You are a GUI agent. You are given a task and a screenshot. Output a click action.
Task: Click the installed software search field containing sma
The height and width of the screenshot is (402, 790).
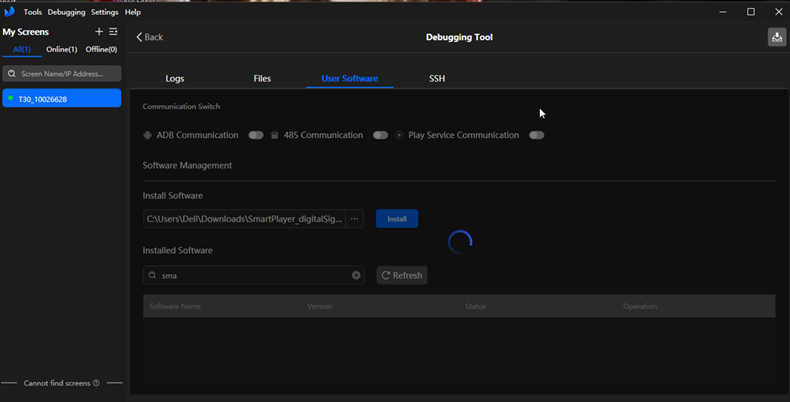[x=253, y=275]
